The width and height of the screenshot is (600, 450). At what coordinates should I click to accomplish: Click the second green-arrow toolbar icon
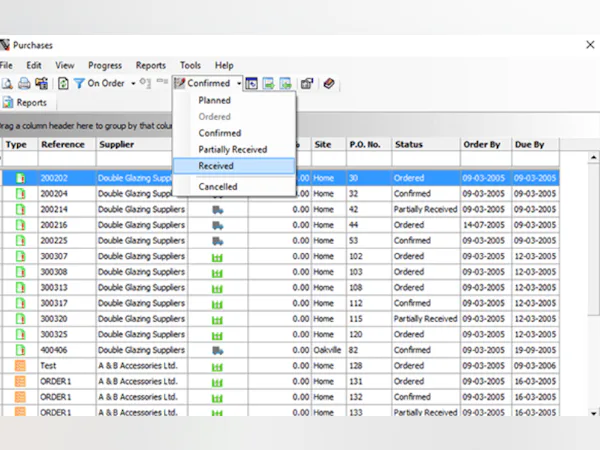click(x=286, y=83)
